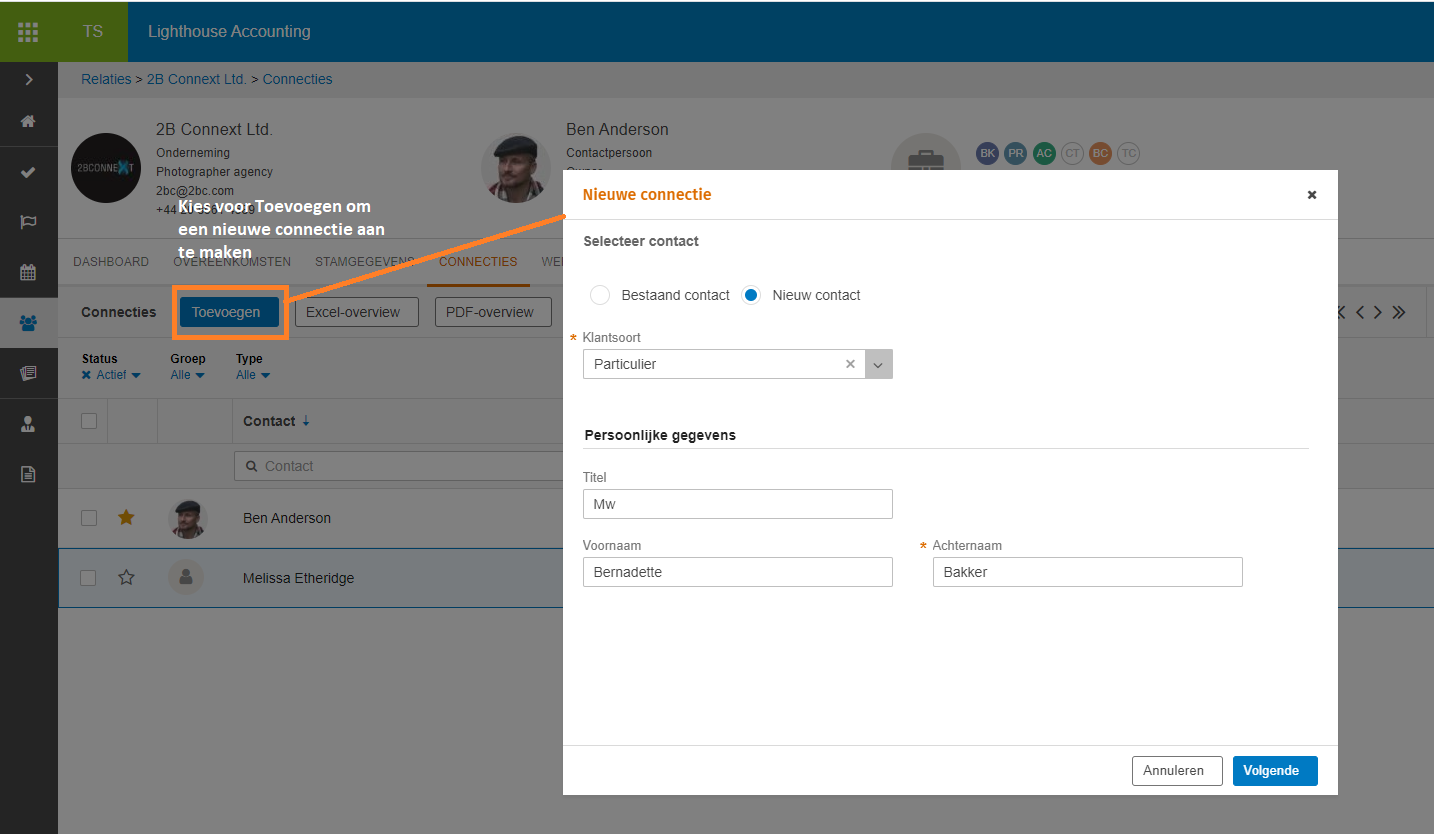Screen dimensions: 1434x834
Task: Open the Connecties tab
Action: click(x=478, y=262)
